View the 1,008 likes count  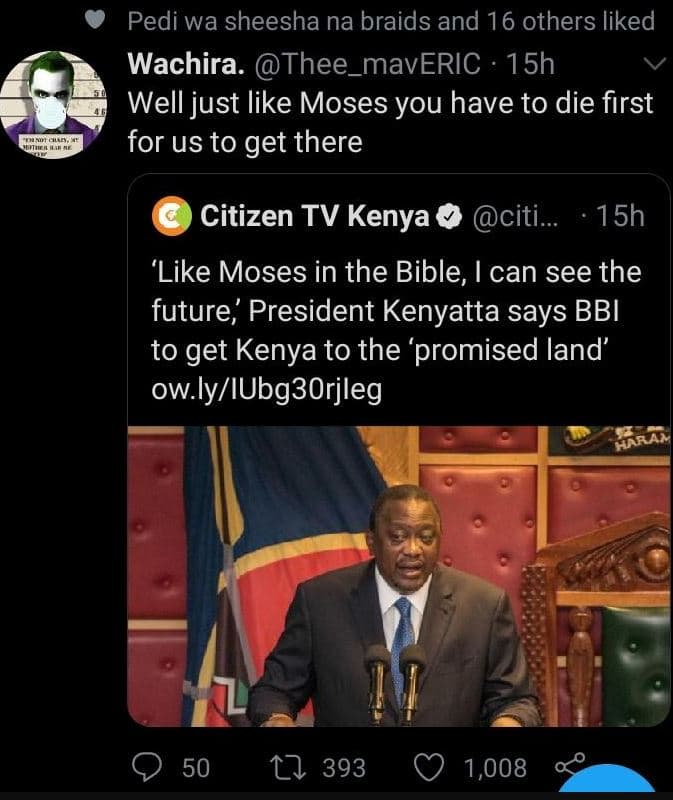tap(495, 768)
